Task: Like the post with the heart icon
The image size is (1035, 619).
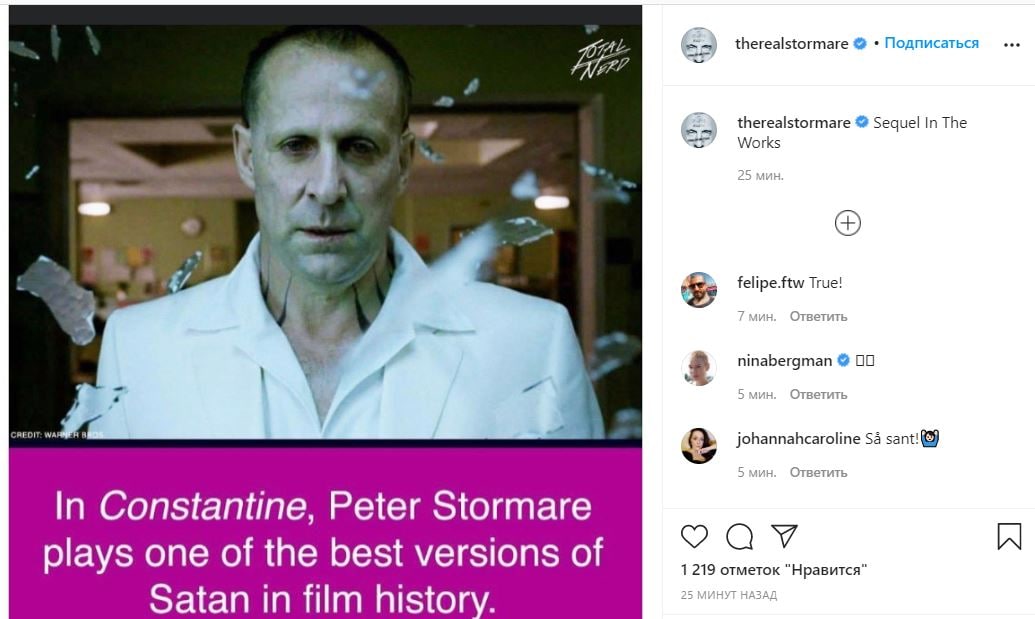Action: [x=694, y=537]
